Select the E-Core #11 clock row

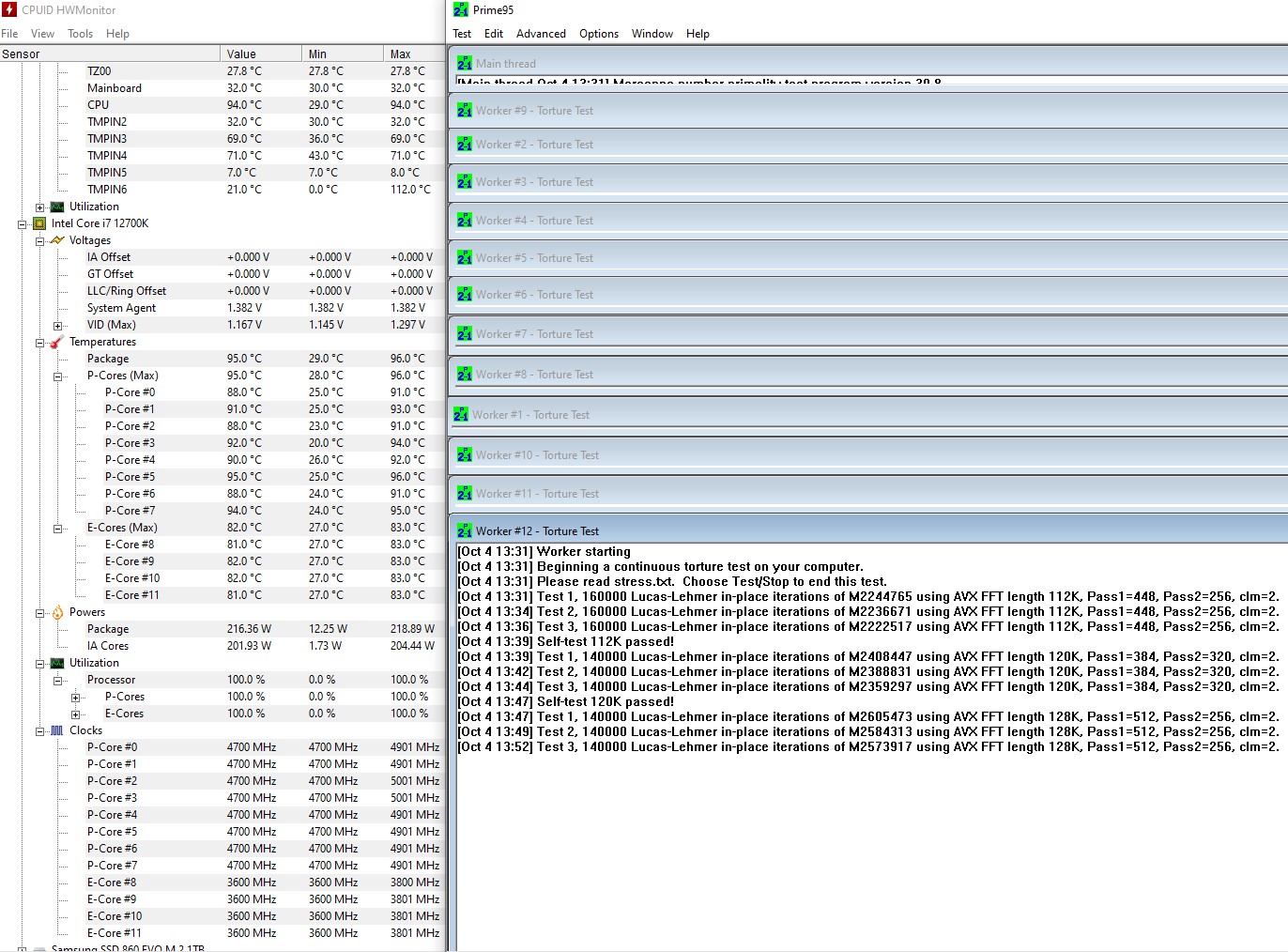[x=222, y=933]
